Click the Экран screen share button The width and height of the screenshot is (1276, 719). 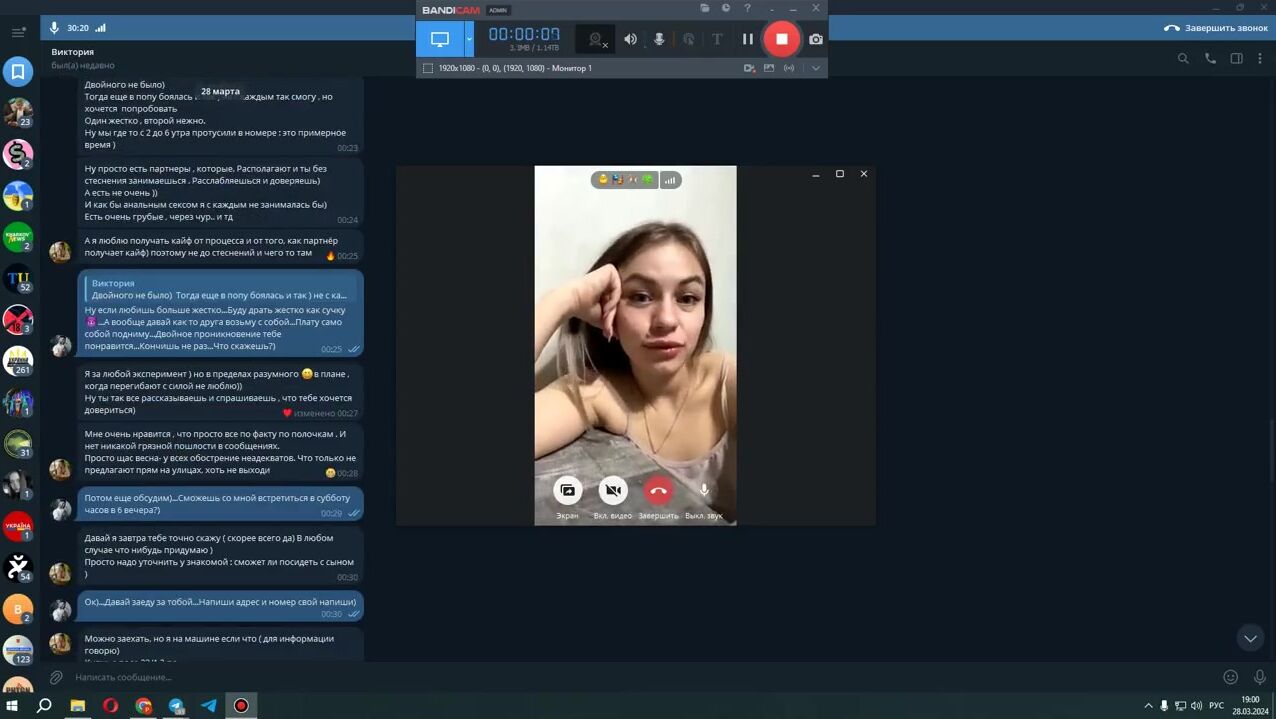567,490
